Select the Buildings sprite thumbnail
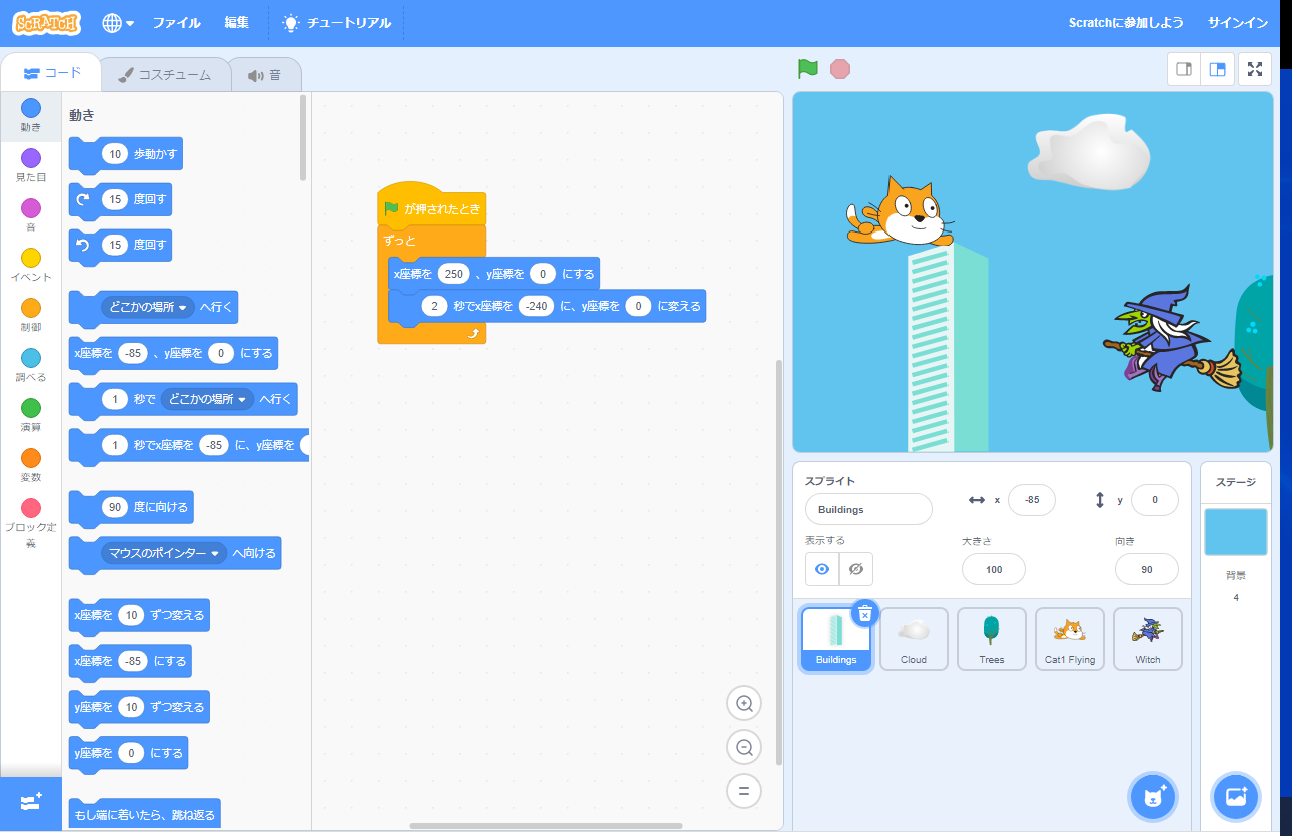 (836, 639)
